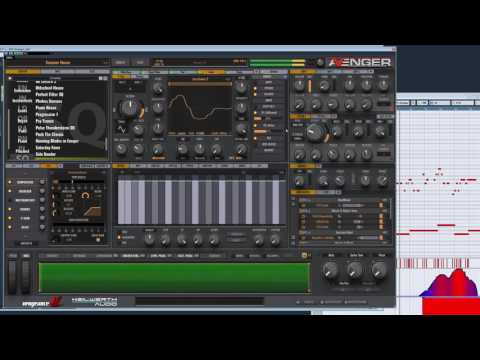Click the second list-view icon above the preset list

pyautogui.click(x=106, y=78)
